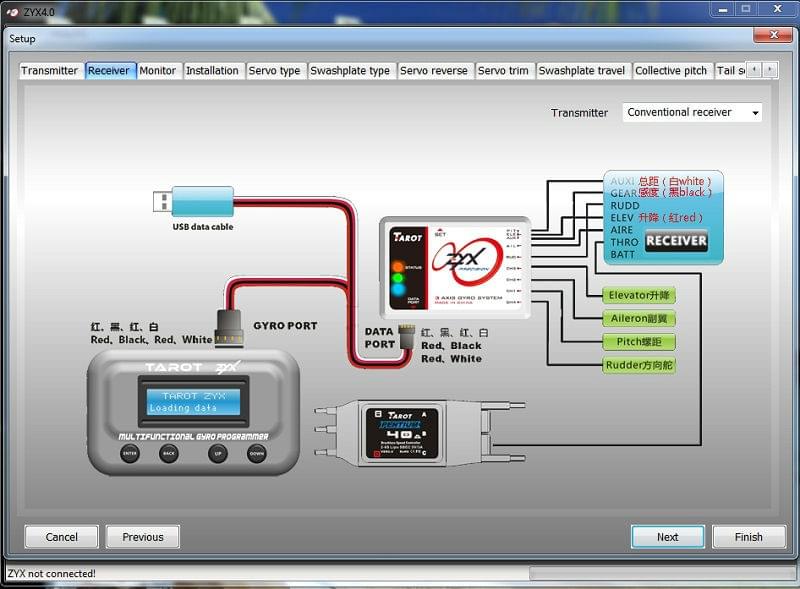Go to the Servo type tab
This screenshot has width=800, height=589.
(274, 70)
